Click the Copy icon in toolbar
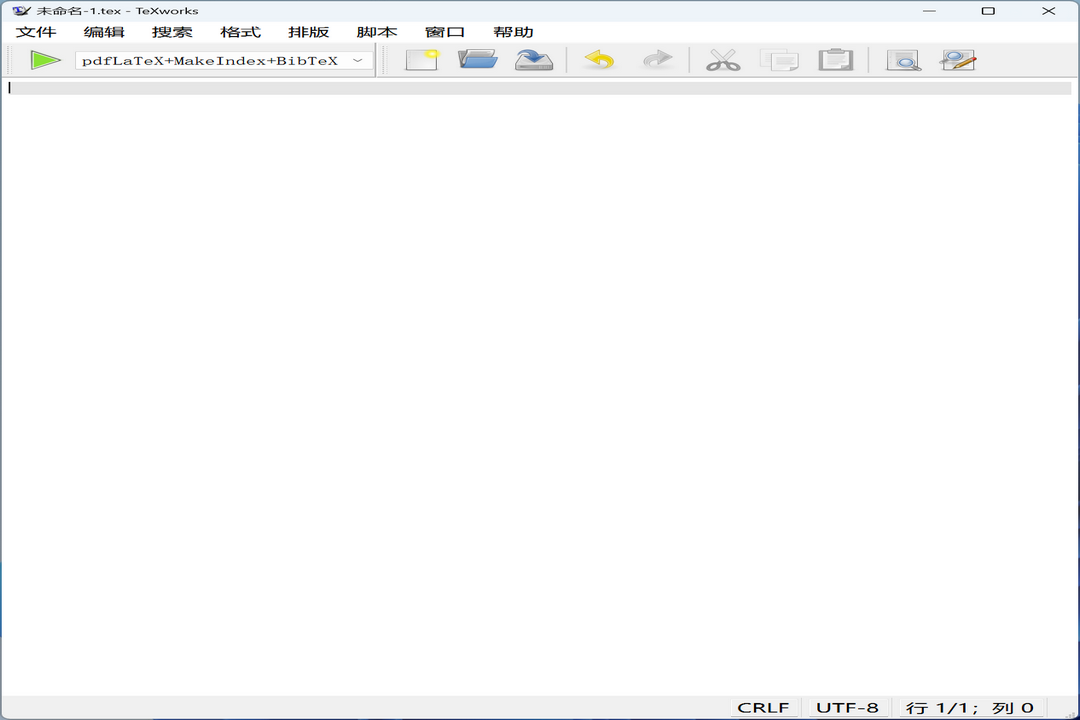The height and width of the screenshot is (720, 1080). (x=779, y=60)
